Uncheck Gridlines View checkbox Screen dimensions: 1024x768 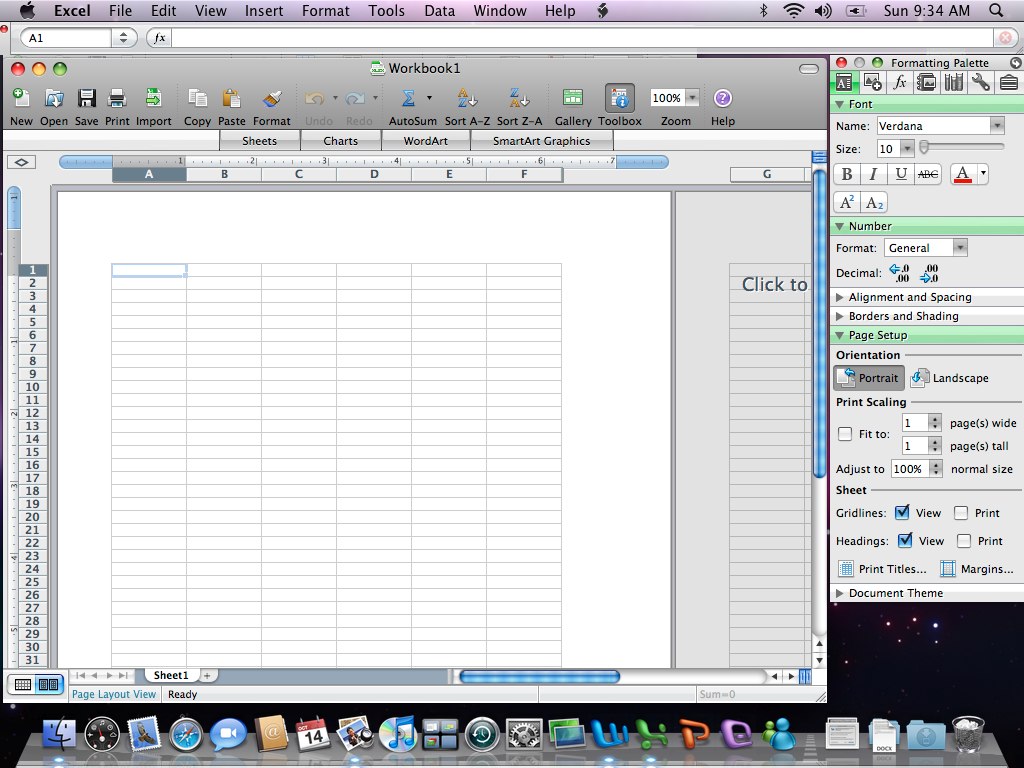902,513
